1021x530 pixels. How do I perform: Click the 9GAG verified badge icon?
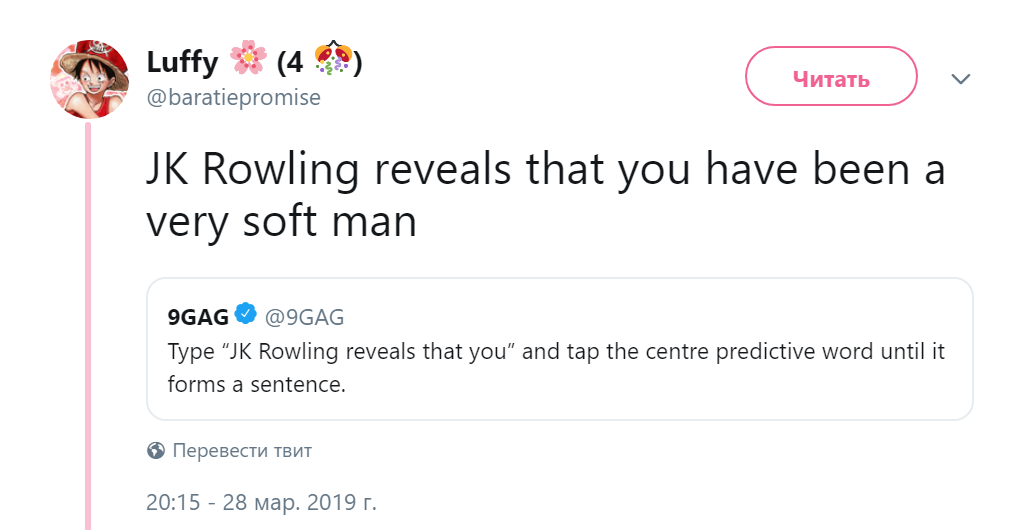(x=245, y=314)
